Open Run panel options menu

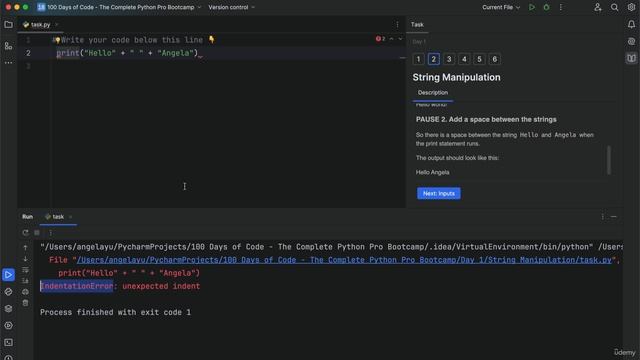pos(602,217)
